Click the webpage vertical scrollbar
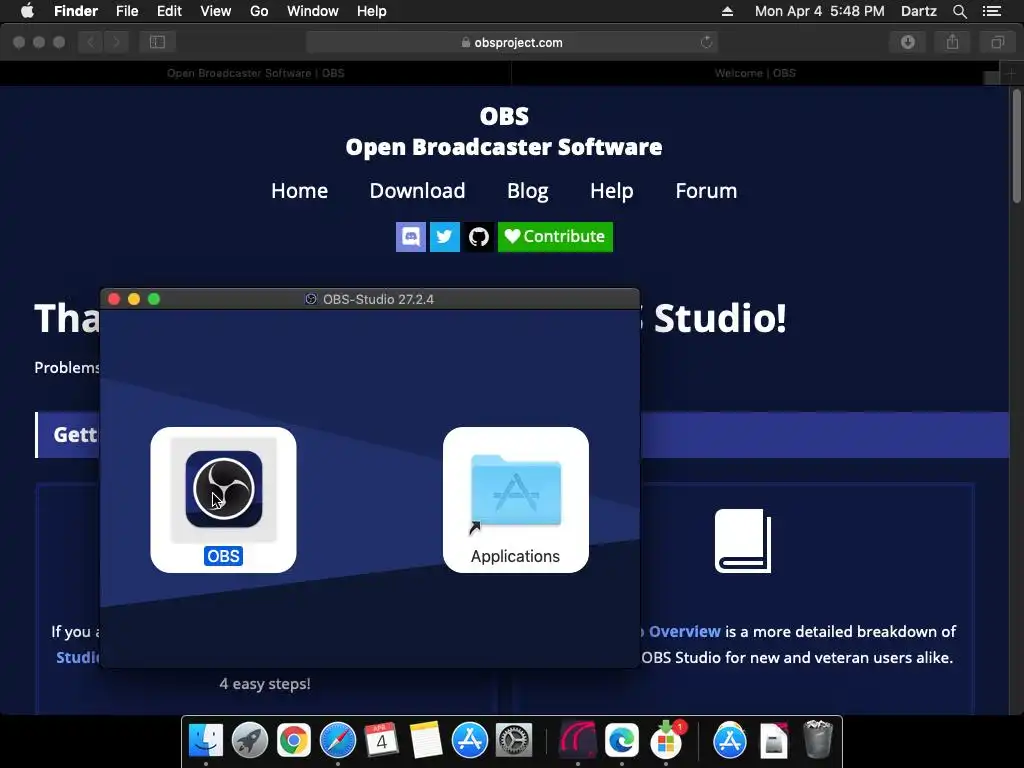The height and width of the screenshot is (768, 1024). (1017, 146)
